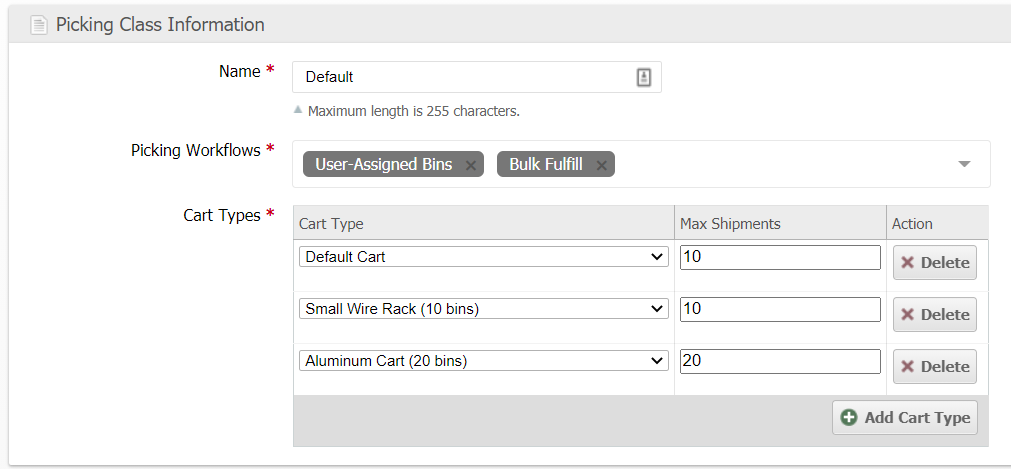Focus Max Shipments field for Small Wire Rack
The width and height of the screenshot is (1011, 469).
click(779, 309)
